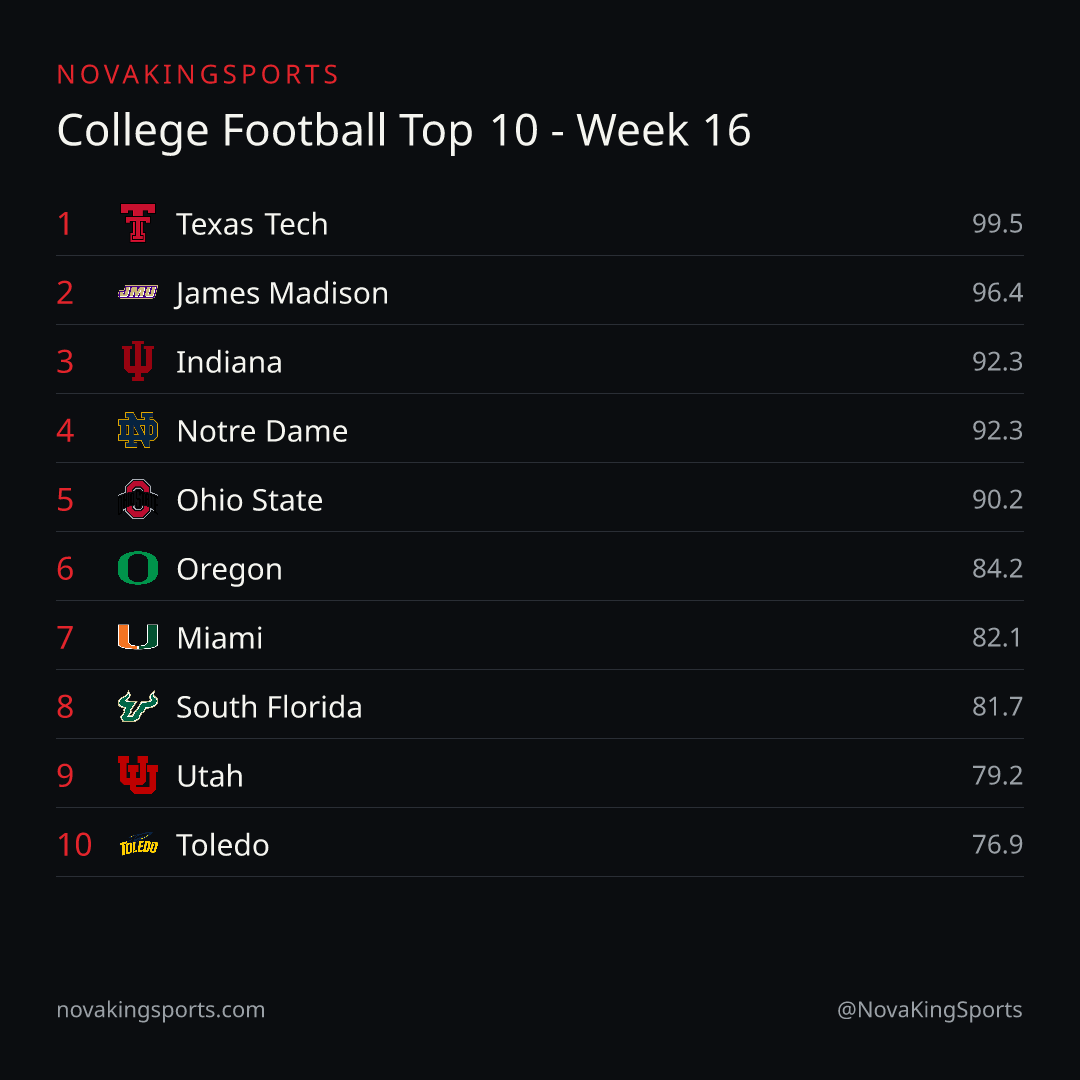Select the Texas Tech team name
This screenshot has width=1080, height=1080.
(x=252, y=224)
